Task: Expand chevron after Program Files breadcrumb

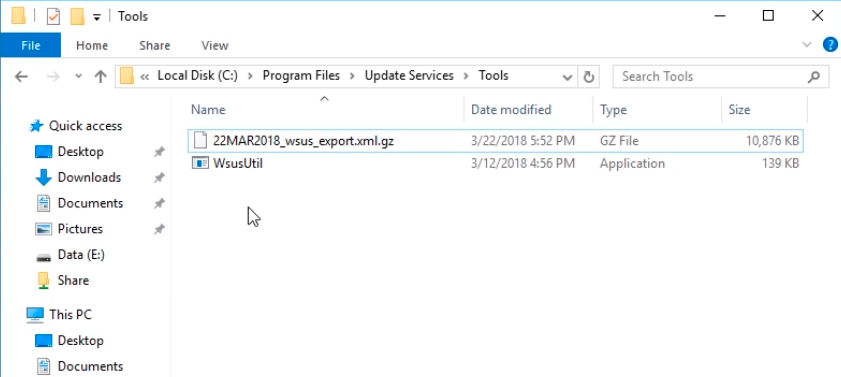Action: click(x=352, y=76)
